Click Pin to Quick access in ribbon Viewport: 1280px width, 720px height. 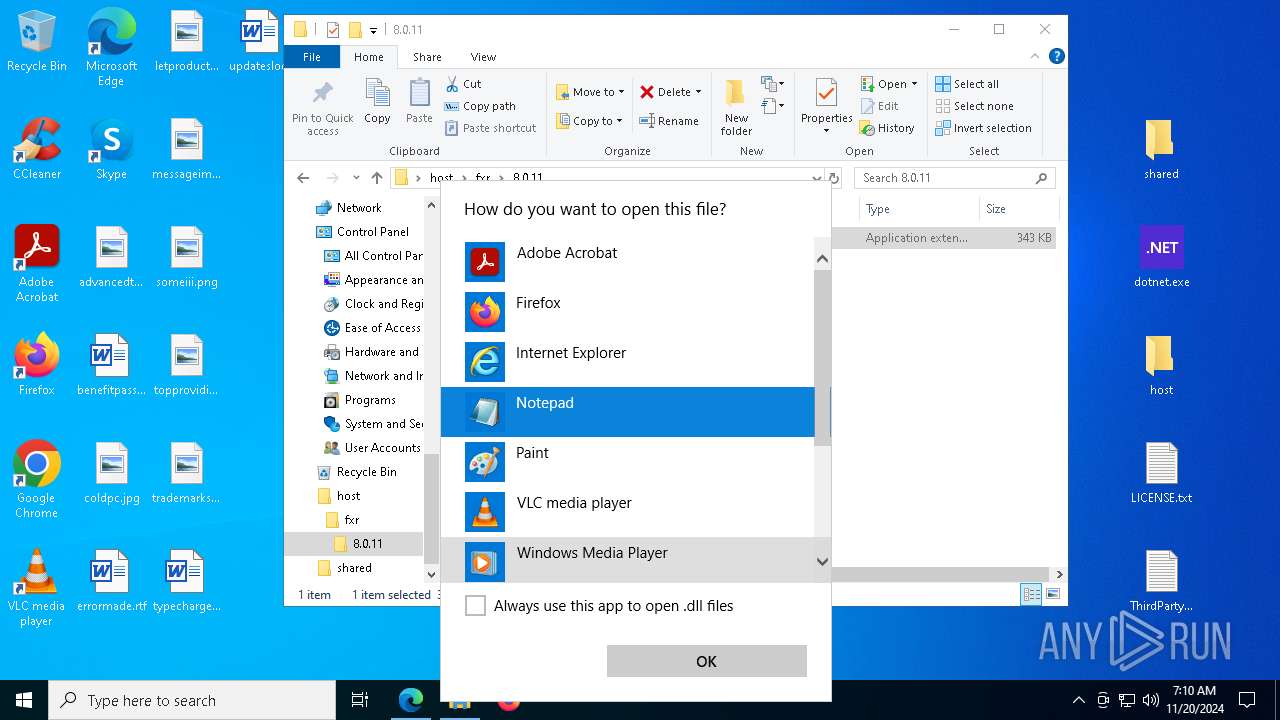click(322, 108)
